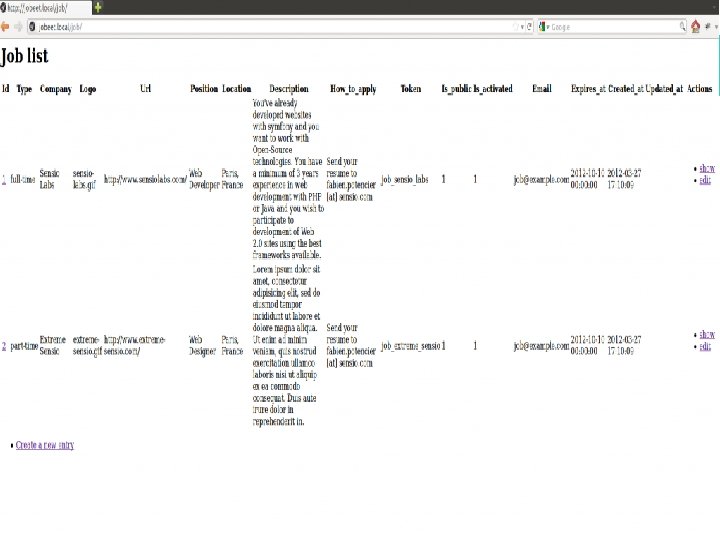The height and width of the screenshot is (540, 720).
Task: Click the Sensio Labs job description text
Action: 288,179
